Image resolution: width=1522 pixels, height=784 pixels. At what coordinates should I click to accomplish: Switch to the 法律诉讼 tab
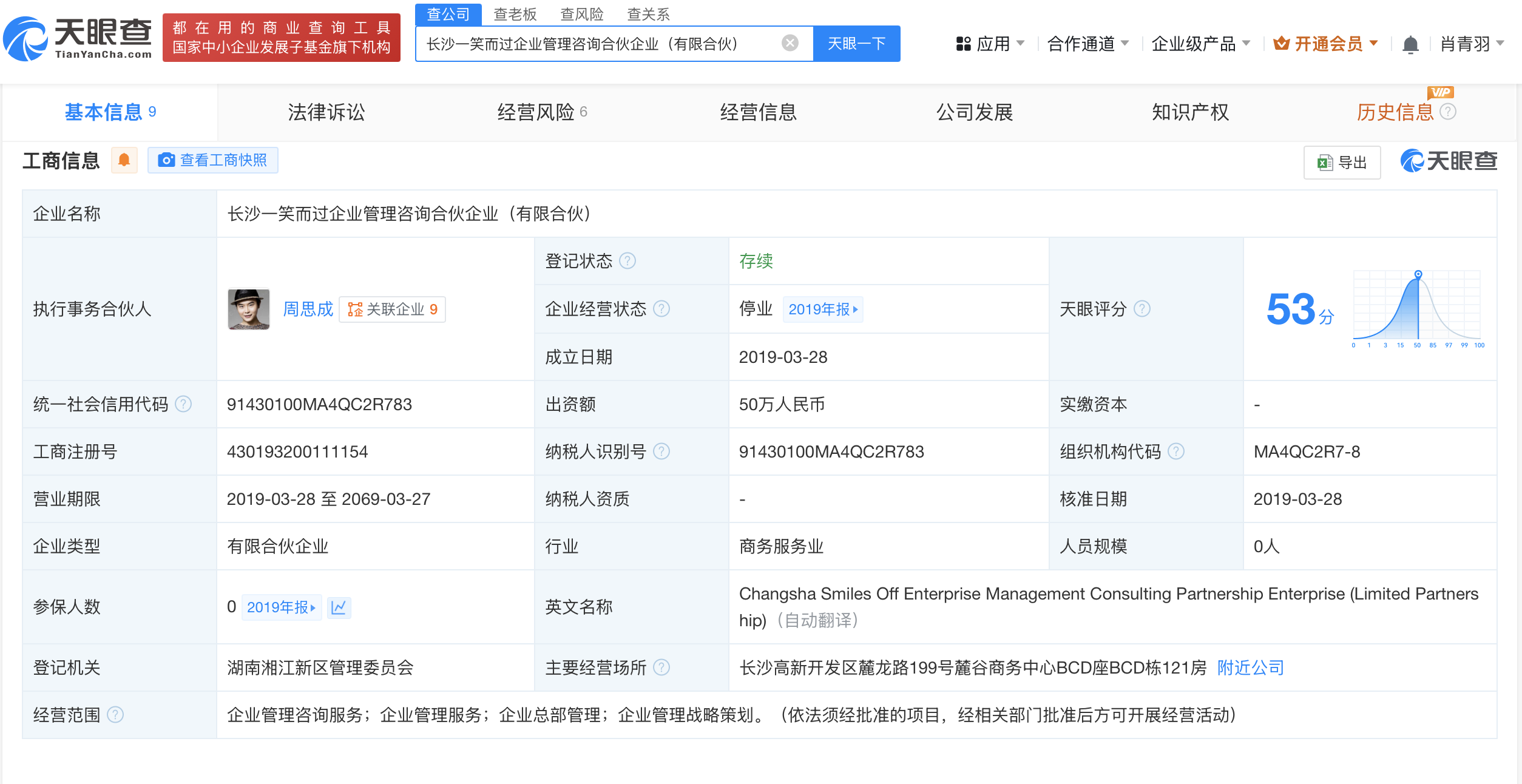coord(326,112)
